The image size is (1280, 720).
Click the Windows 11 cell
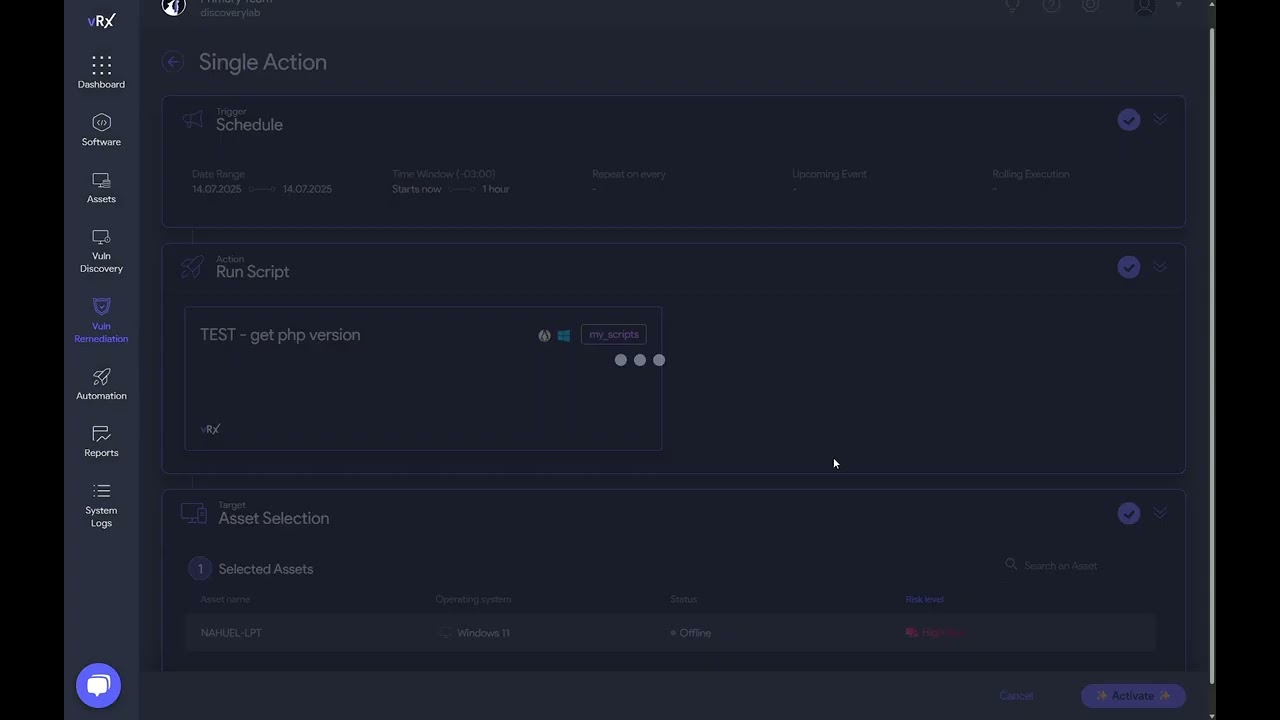pos(474,633)
